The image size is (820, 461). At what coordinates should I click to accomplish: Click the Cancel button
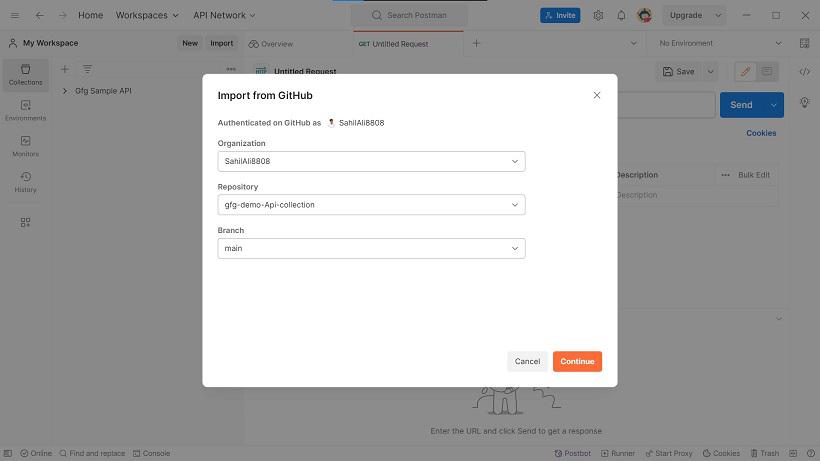(527, 361)
